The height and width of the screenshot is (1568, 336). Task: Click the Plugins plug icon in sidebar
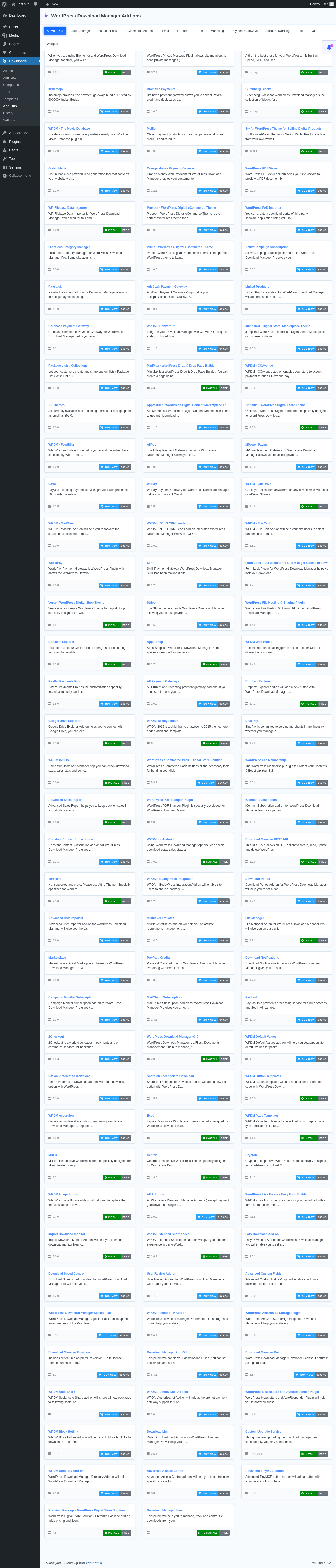tap(4, 141)
